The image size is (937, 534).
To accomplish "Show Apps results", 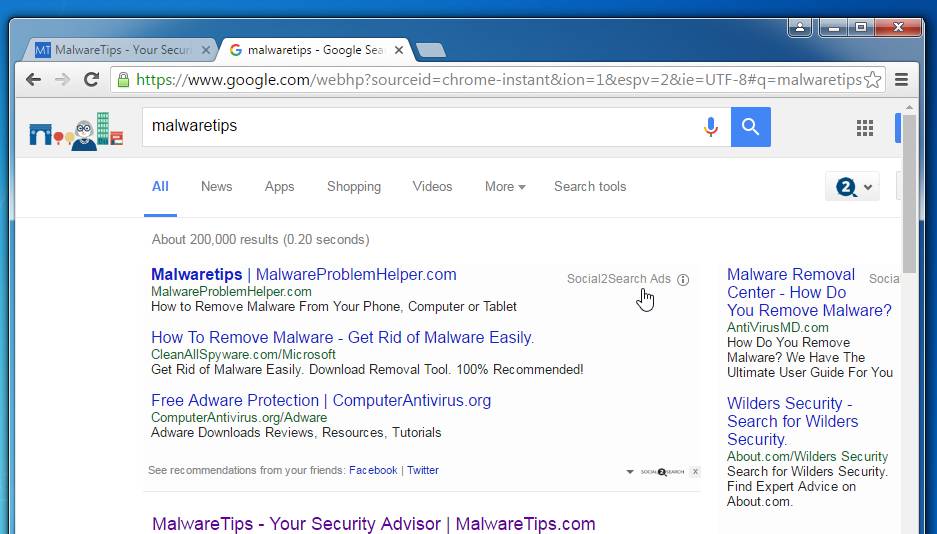I will (x=279, y=186).
